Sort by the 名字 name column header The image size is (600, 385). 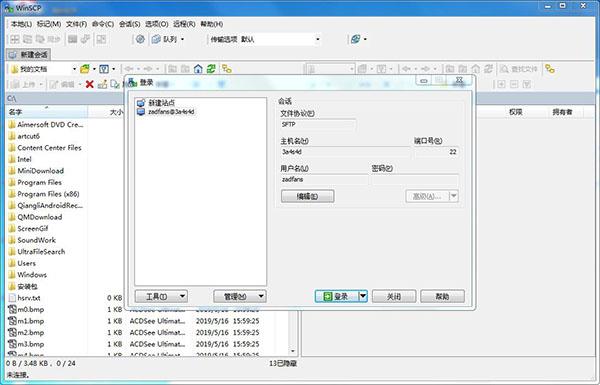pyautogui.click(x=47, y=112)
